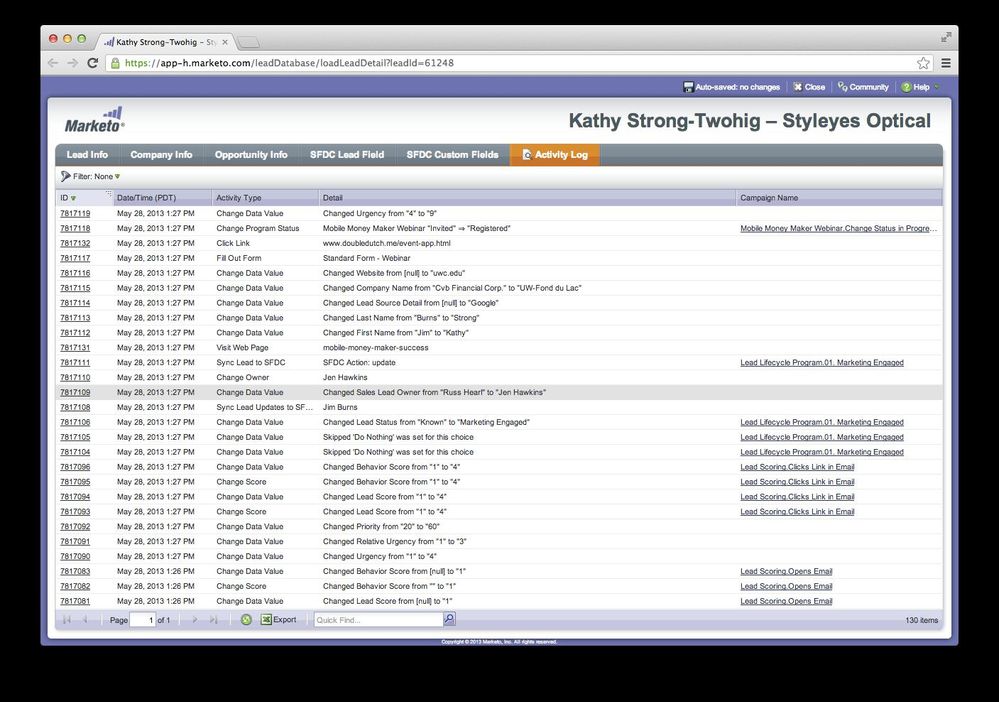Bookmark the page with the star icon
The width and height of the screenshot is (999, 702).
pos(923,63)
